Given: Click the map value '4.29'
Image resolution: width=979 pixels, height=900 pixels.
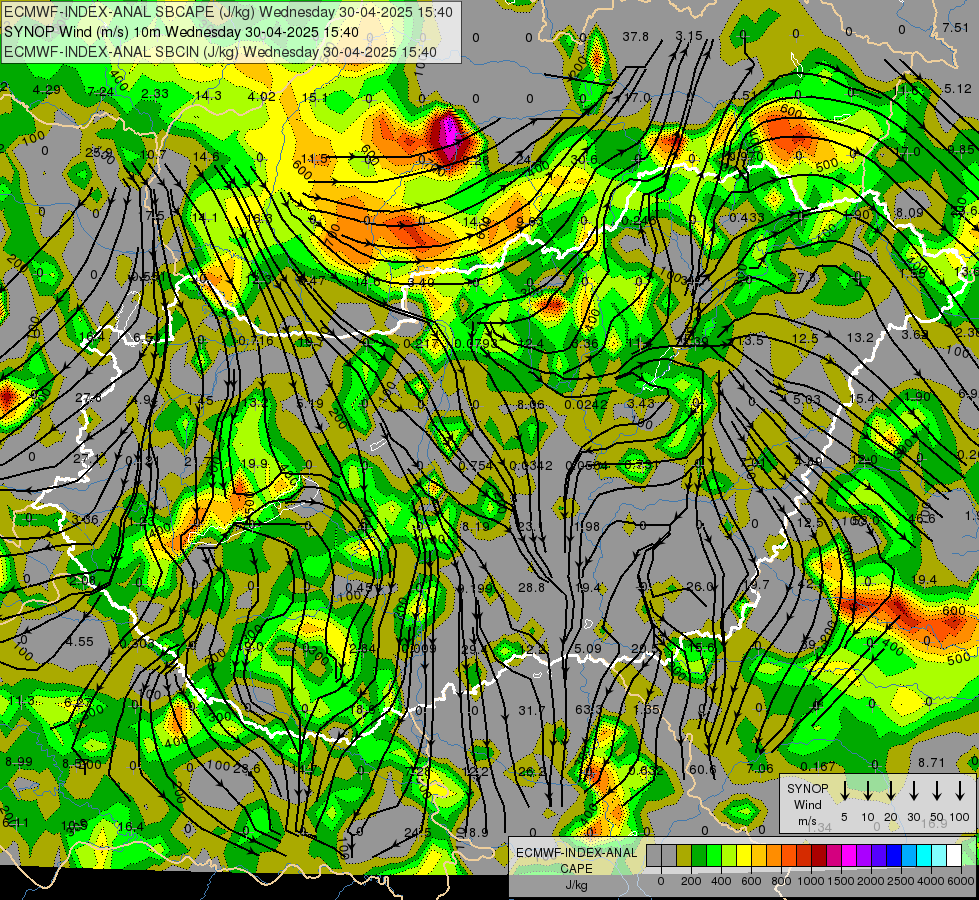Looking at the screenshot, I should click(x=47, y=89).
